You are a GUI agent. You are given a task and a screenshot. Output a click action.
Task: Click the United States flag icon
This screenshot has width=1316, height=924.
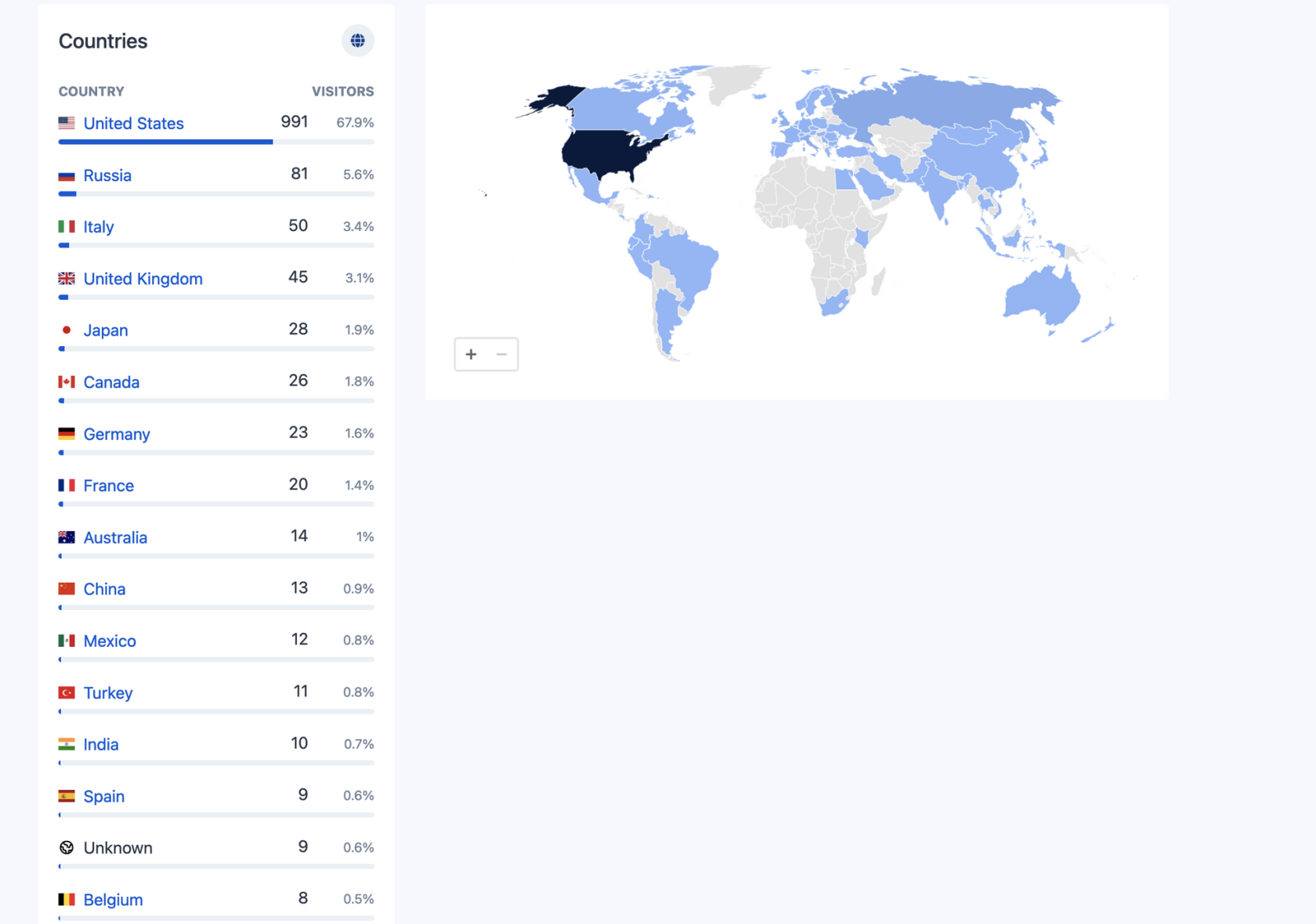[67, 123]
